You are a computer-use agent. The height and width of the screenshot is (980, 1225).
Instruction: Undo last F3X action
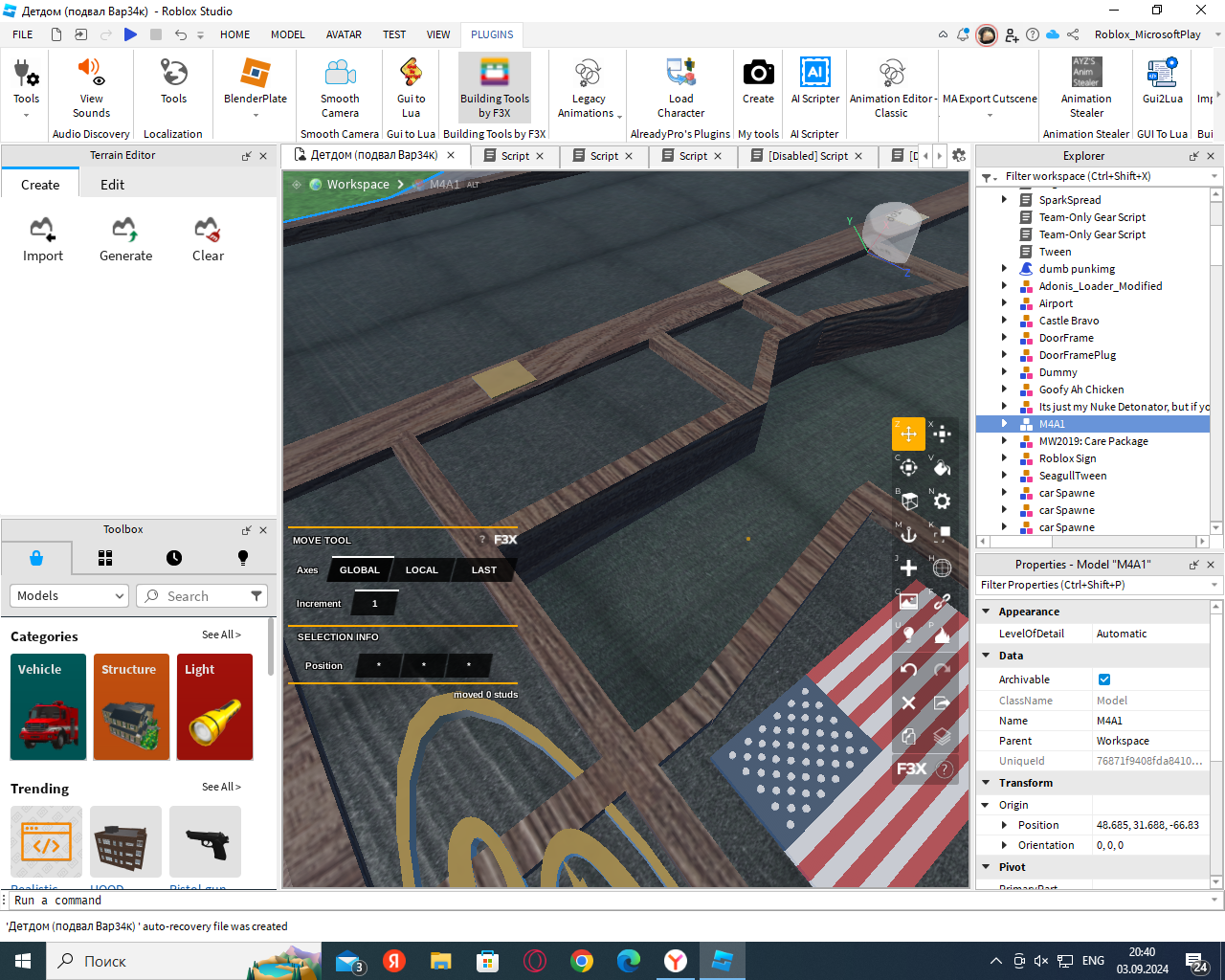[x=908, y=669]
